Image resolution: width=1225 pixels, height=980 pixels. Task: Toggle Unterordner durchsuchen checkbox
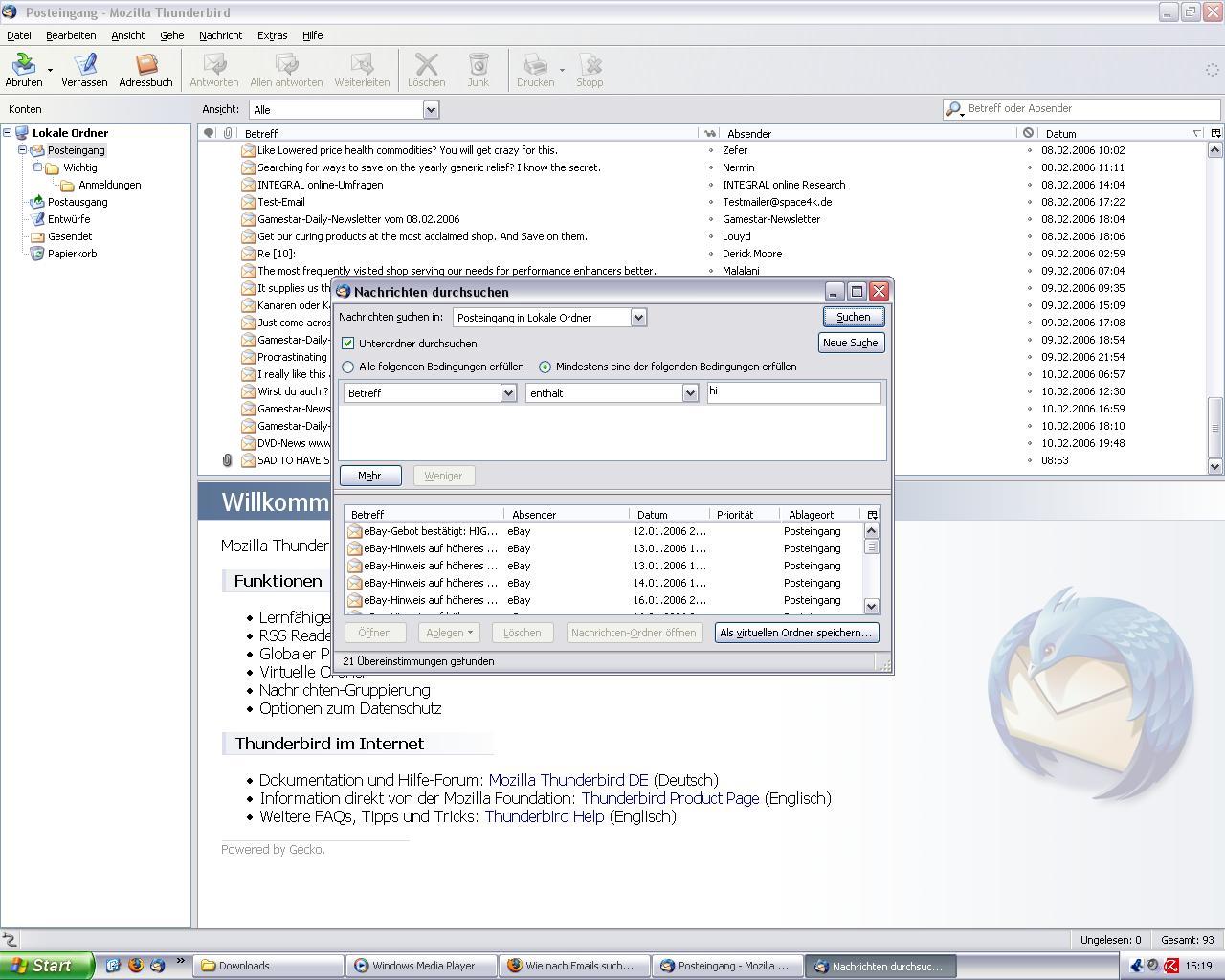(x=348, y=343)
